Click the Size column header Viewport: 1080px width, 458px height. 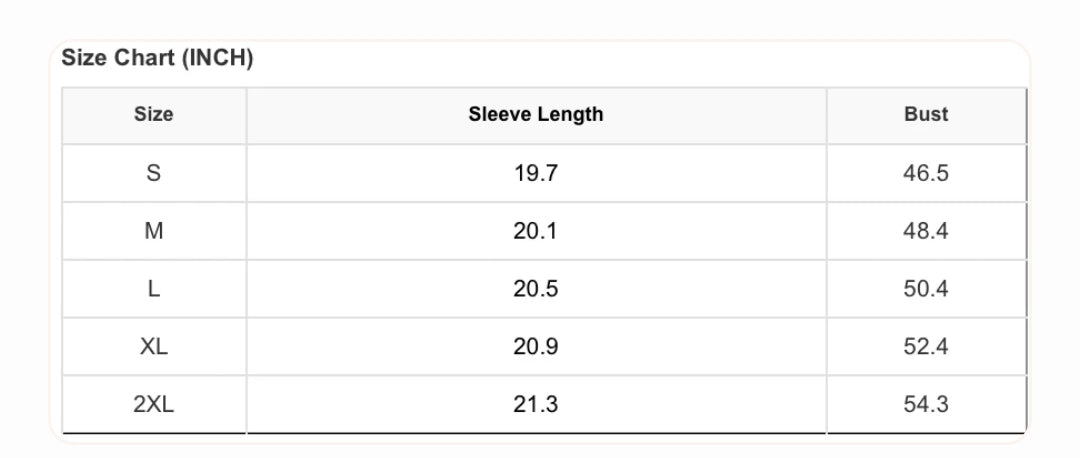point(154,114)
